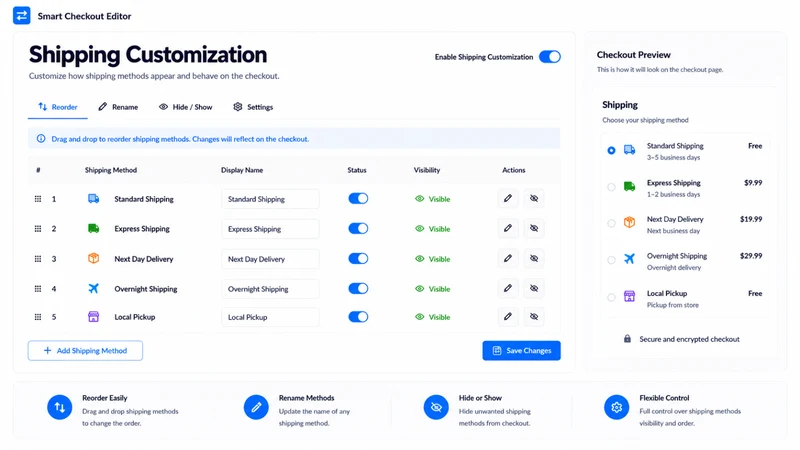Click the Local Pickup display name field
This screenshot has width=800, height=450.
point(270,317)
